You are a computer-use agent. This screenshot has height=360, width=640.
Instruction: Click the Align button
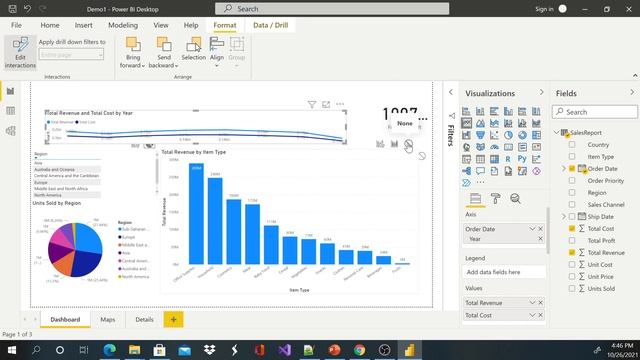[217, 52]
